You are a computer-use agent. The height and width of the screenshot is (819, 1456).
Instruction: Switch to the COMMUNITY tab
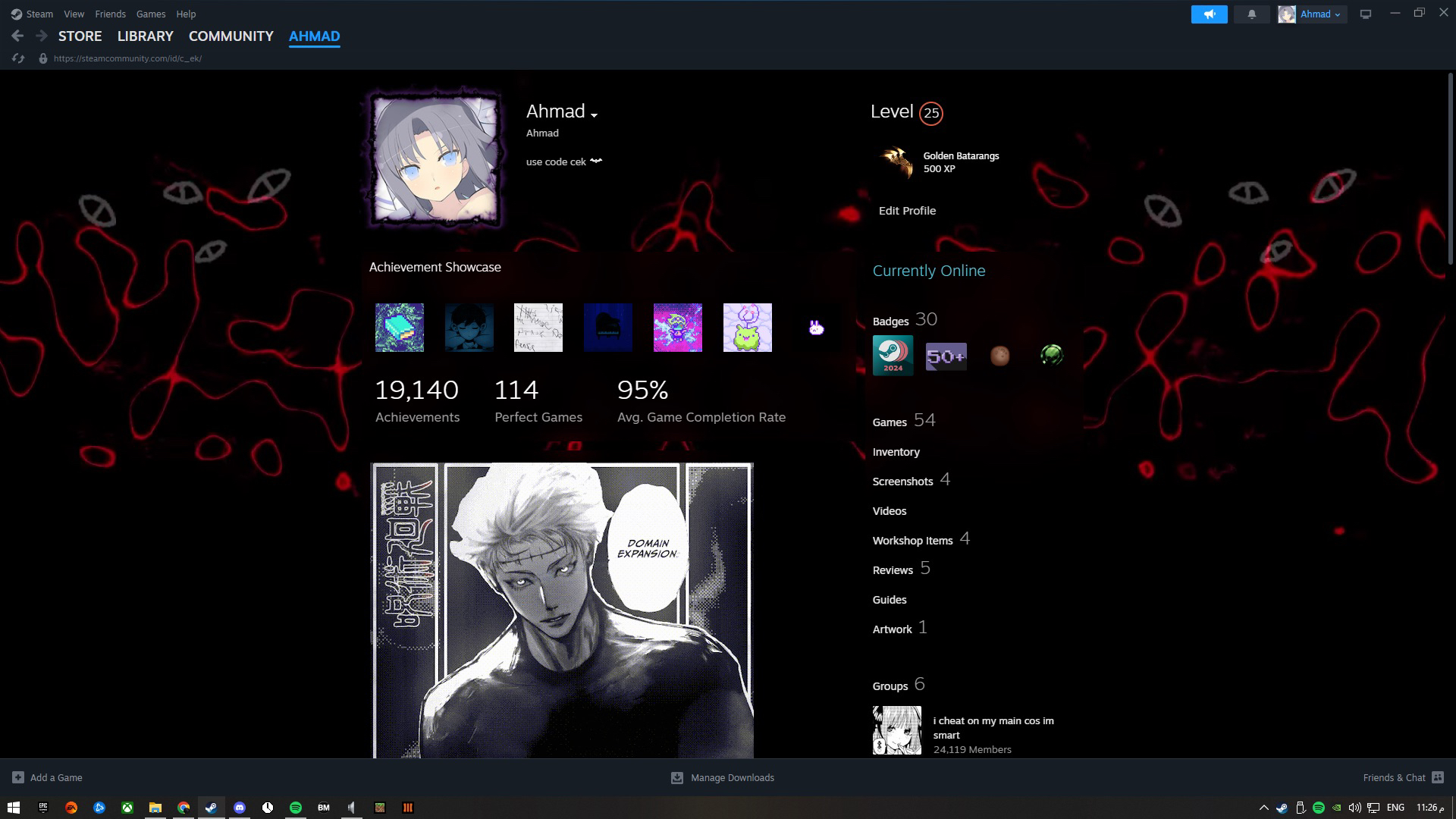(231, 36)
